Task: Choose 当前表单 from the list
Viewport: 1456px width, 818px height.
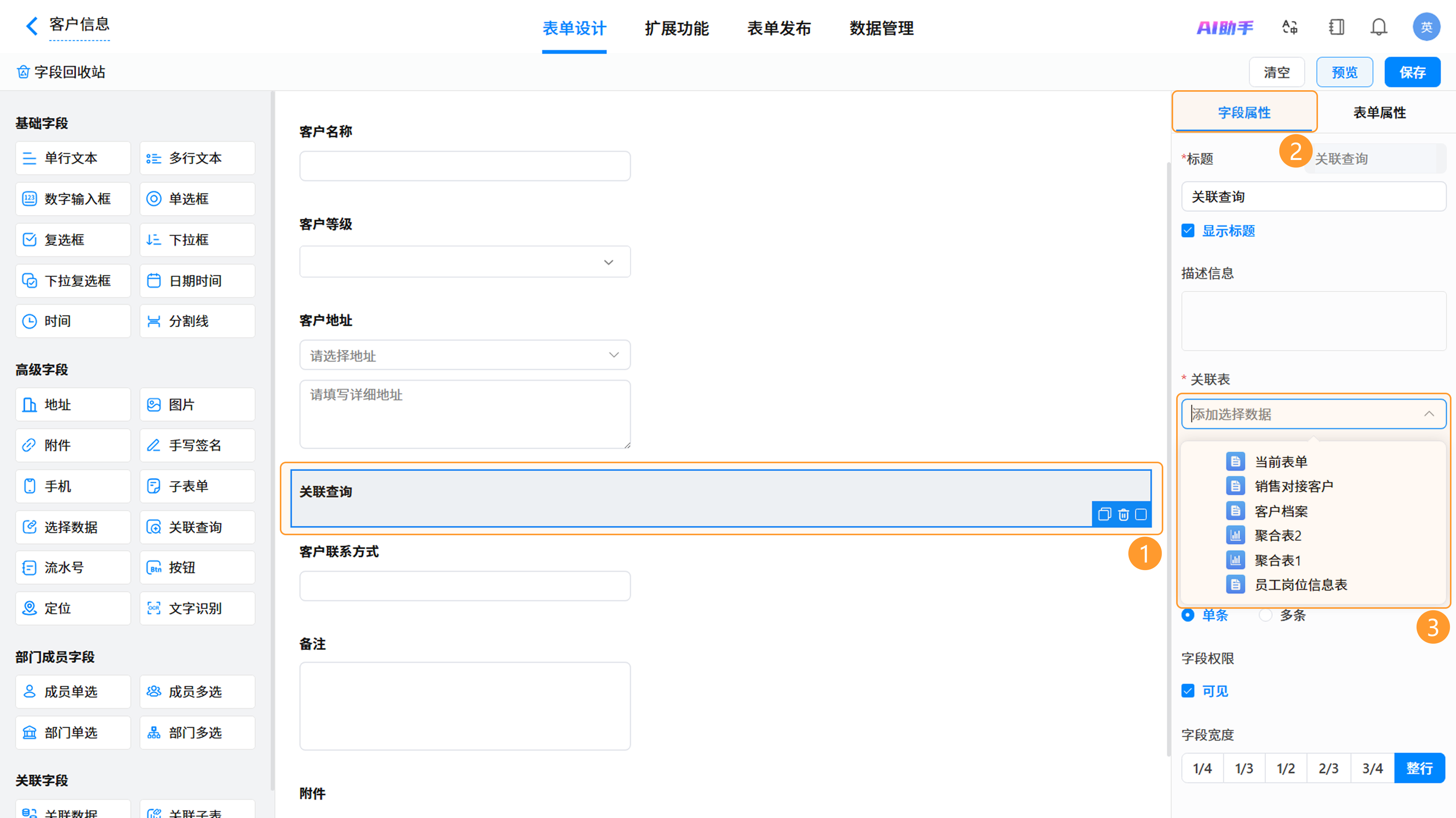Action: pos(1281,462)
